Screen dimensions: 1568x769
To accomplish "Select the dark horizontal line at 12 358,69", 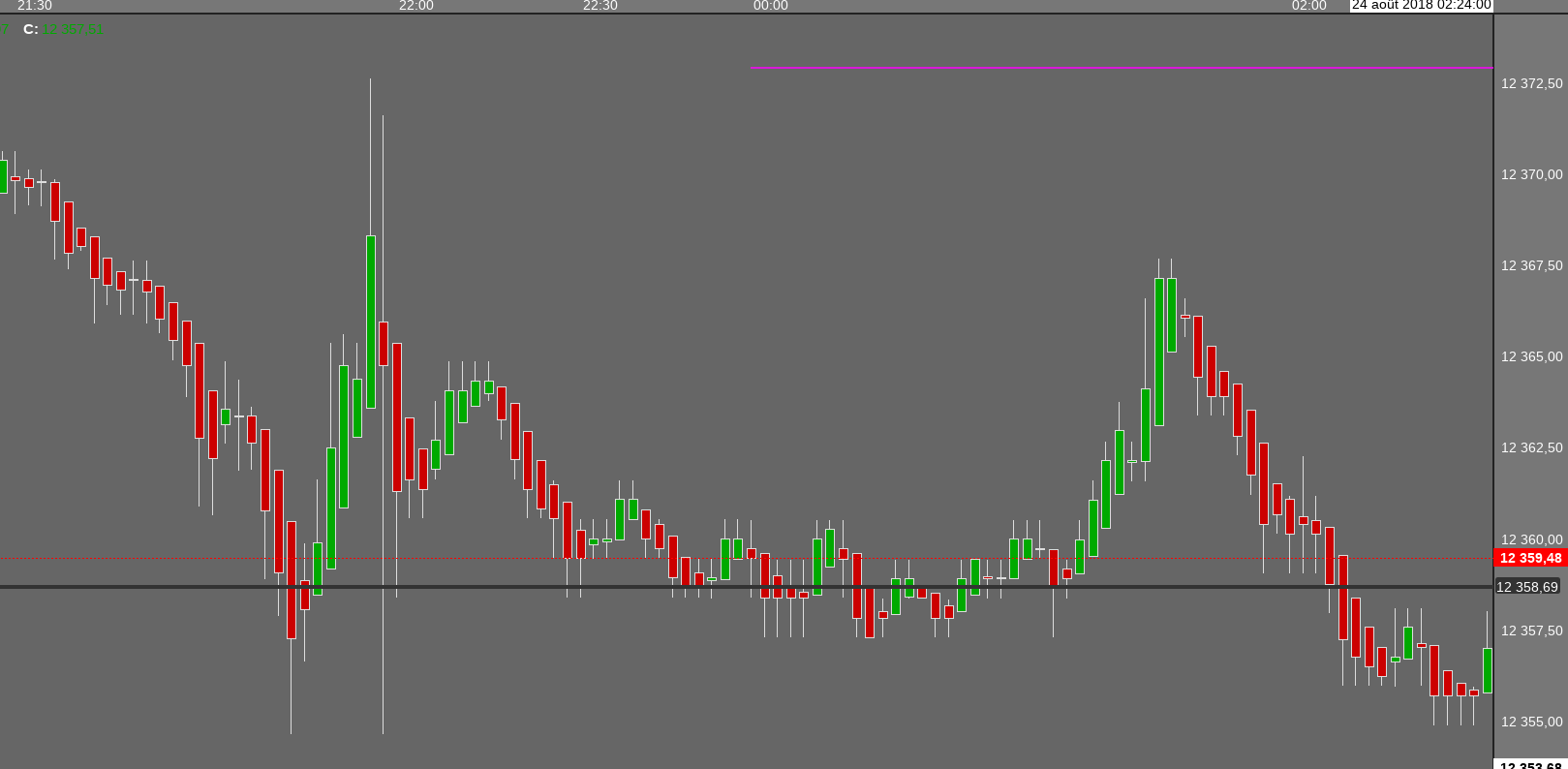I will point(747,587).
